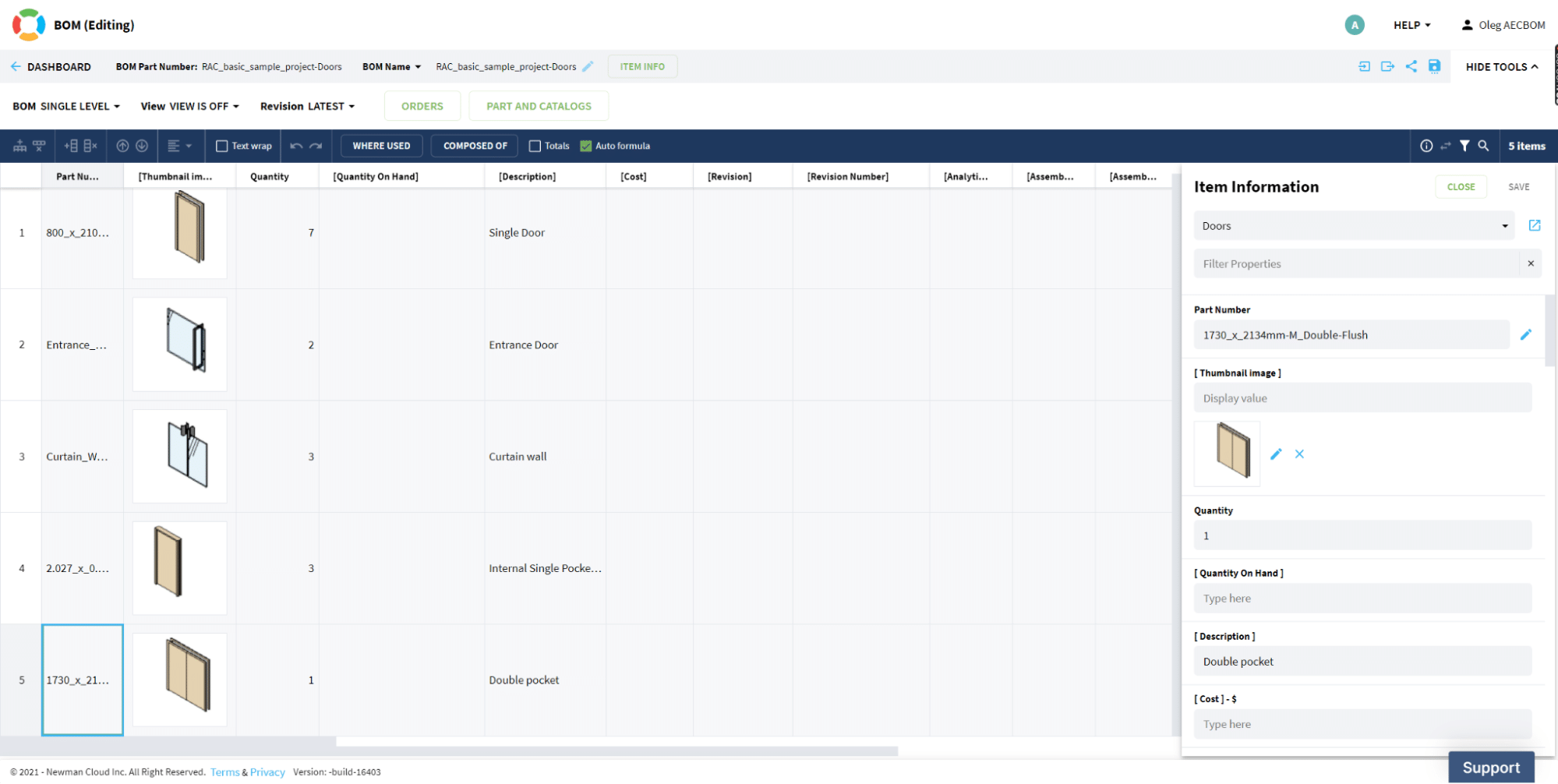1558x784 pixels.
Task: Click the WHERE USED button
Action: point(381,146)
